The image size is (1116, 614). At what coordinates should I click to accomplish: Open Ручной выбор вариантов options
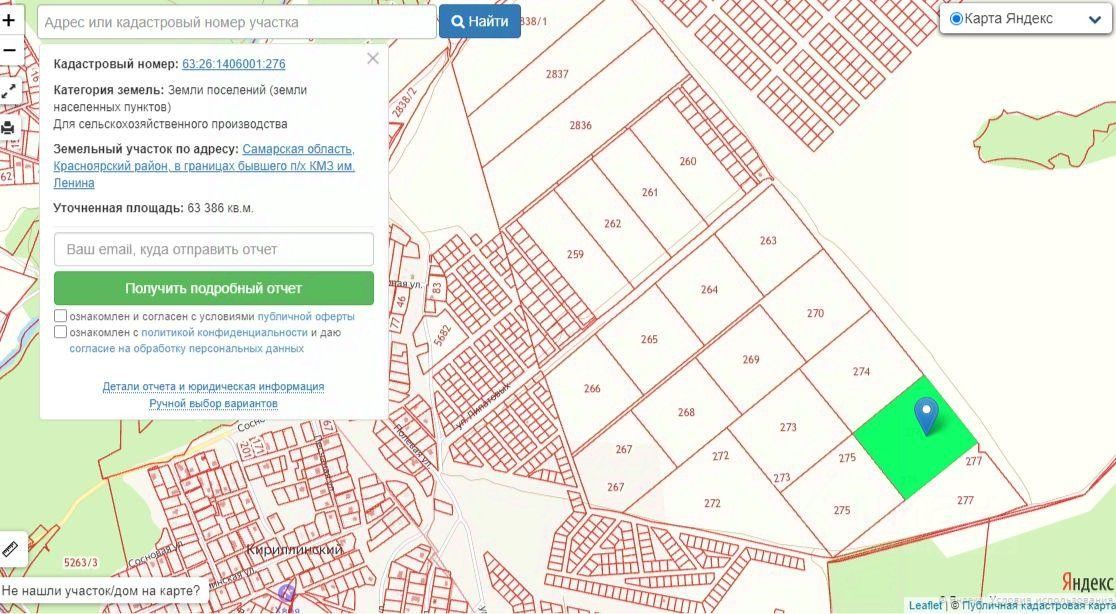click(214, 403)
